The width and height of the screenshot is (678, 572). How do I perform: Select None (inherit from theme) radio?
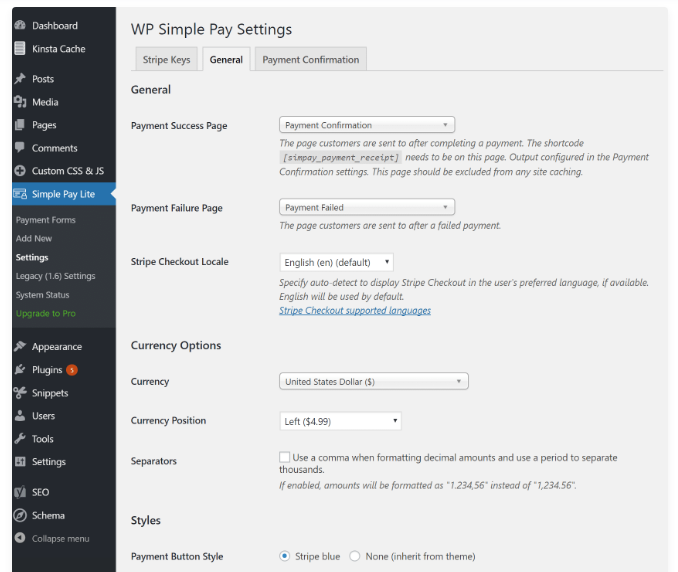(355, 556)
